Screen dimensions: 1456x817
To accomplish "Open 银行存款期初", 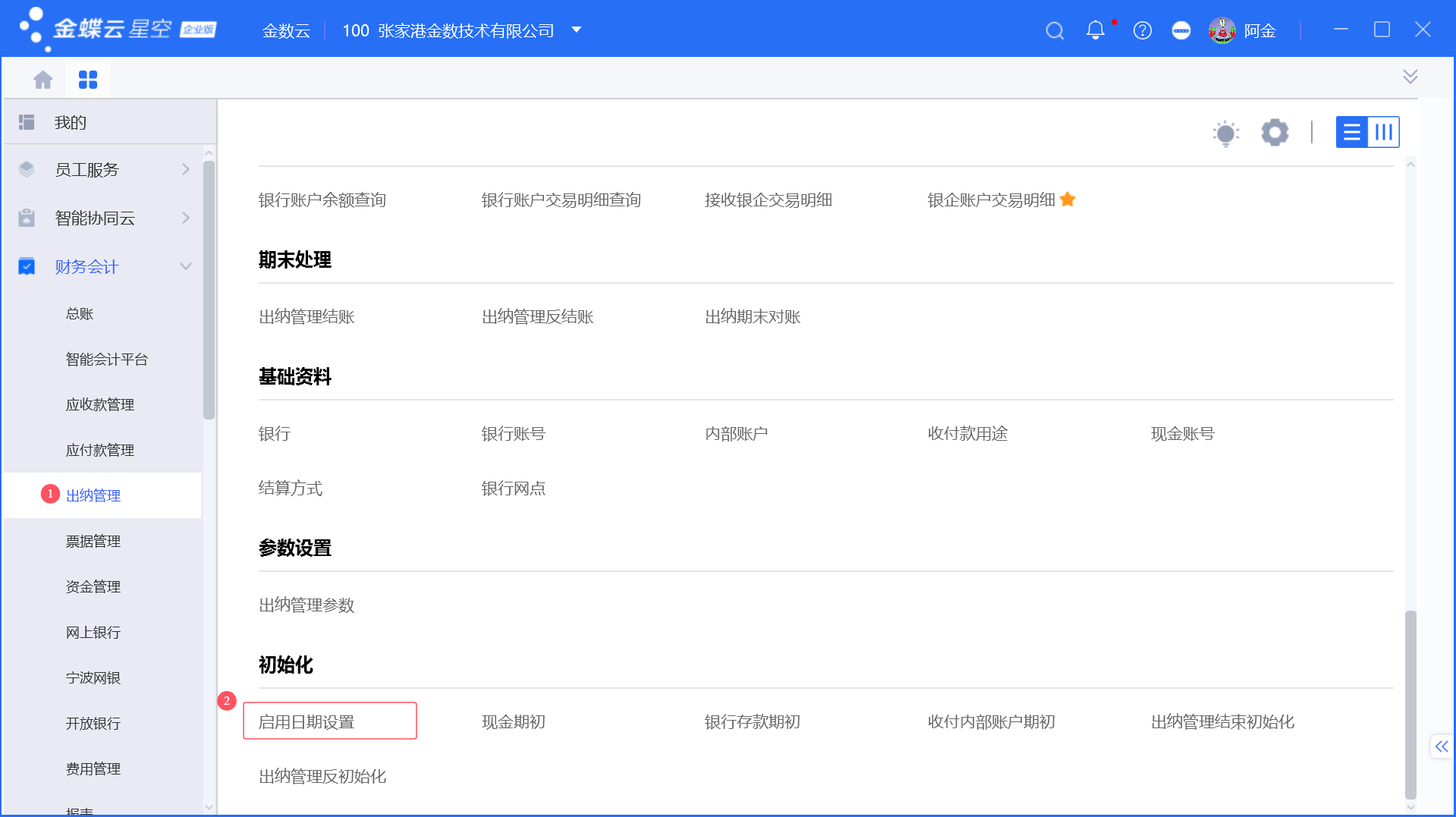I will 753,721.
